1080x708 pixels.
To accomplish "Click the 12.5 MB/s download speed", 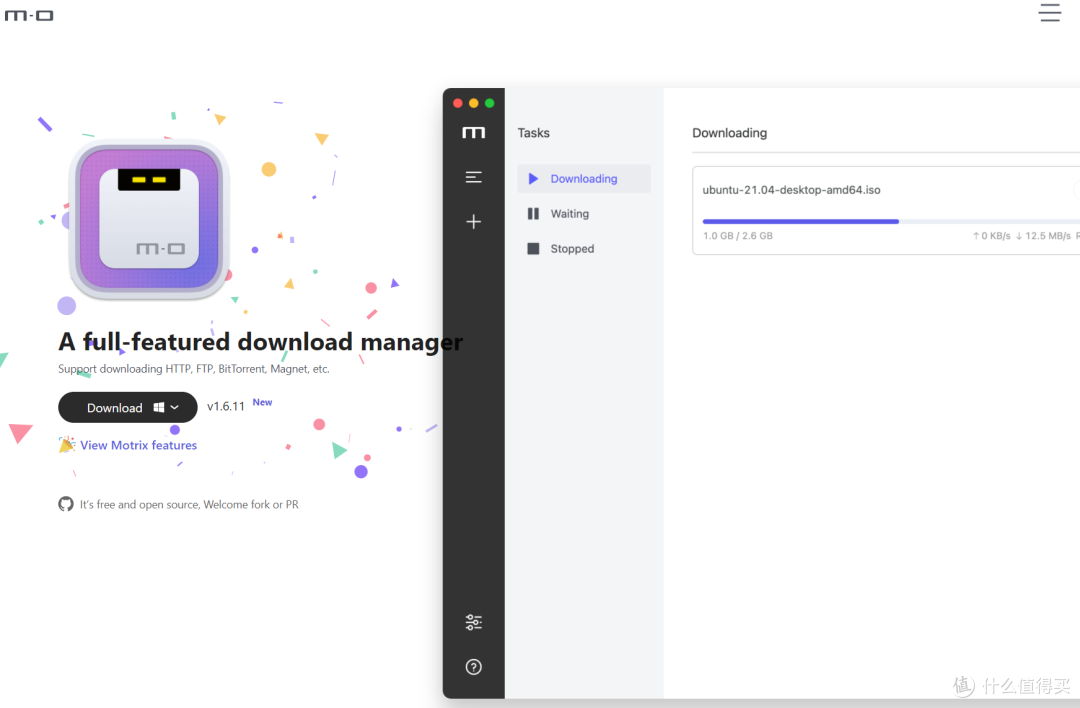I will [1043, 236].
